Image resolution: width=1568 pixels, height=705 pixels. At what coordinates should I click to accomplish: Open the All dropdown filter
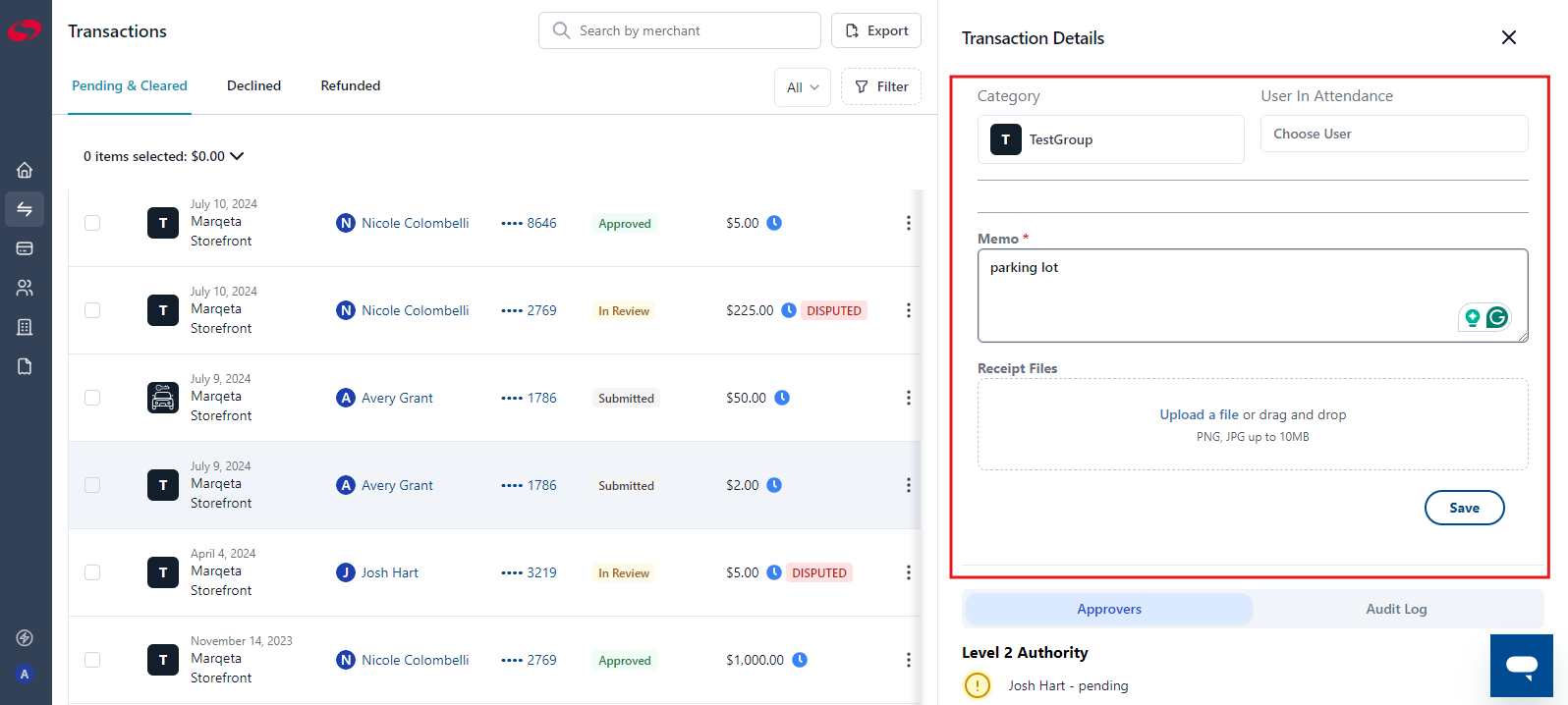click(803, 87)
